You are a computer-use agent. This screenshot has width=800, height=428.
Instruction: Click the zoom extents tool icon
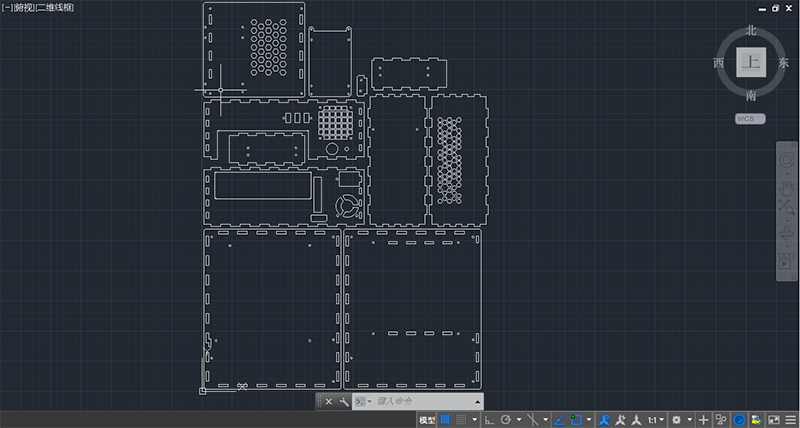[786, 207]
